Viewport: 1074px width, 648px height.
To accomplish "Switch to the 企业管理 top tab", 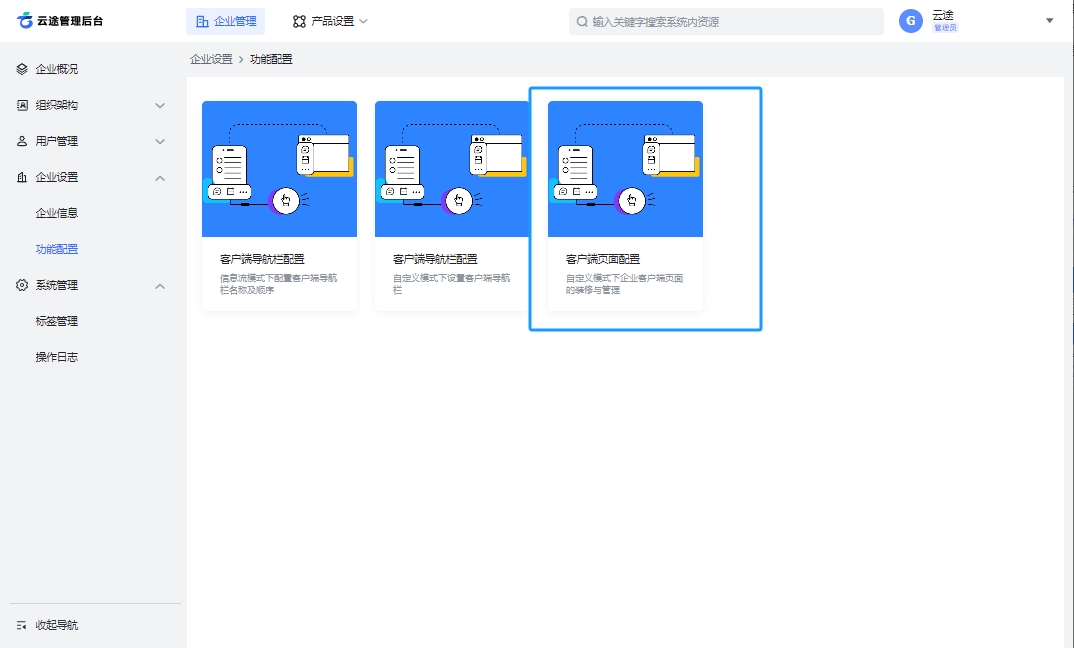I will [225, 22].
